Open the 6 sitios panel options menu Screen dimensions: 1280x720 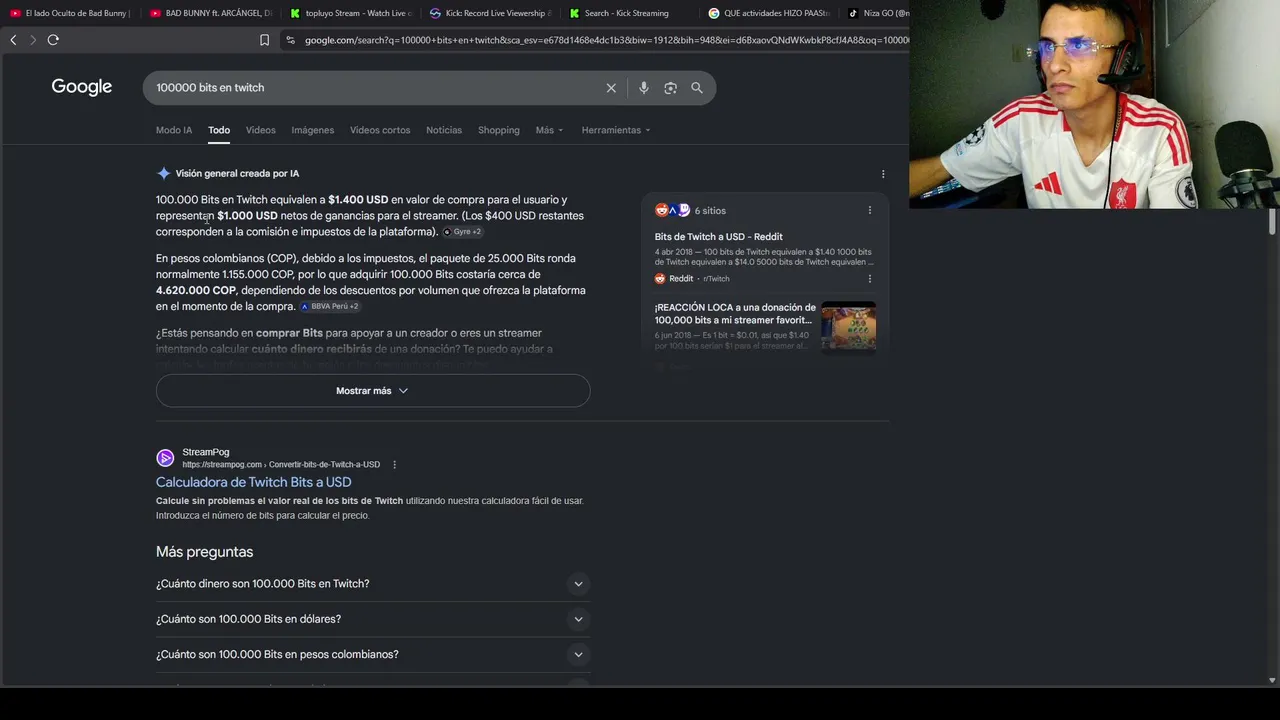coord(870,210)
